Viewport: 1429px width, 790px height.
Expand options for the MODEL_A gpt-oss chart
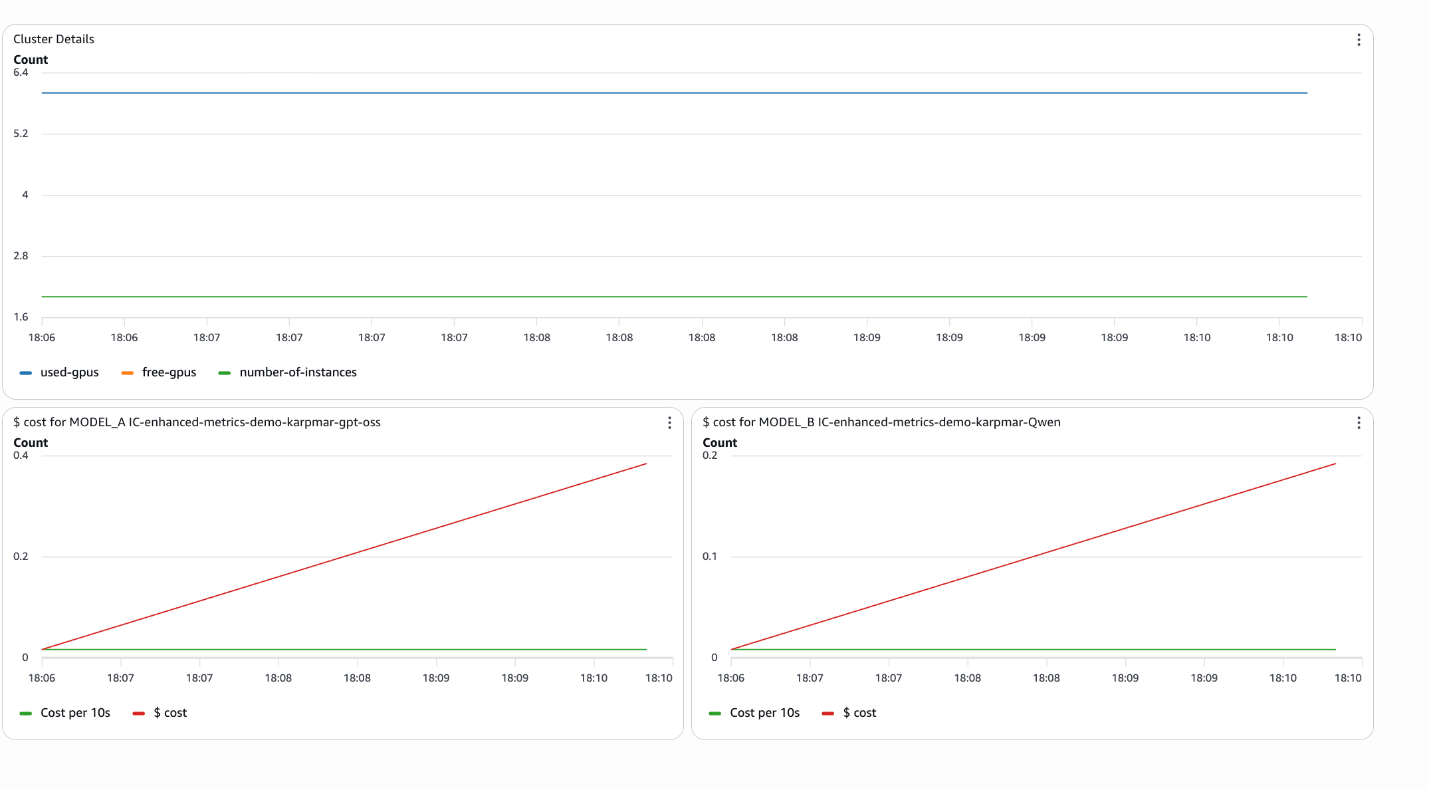click(669, 422)
